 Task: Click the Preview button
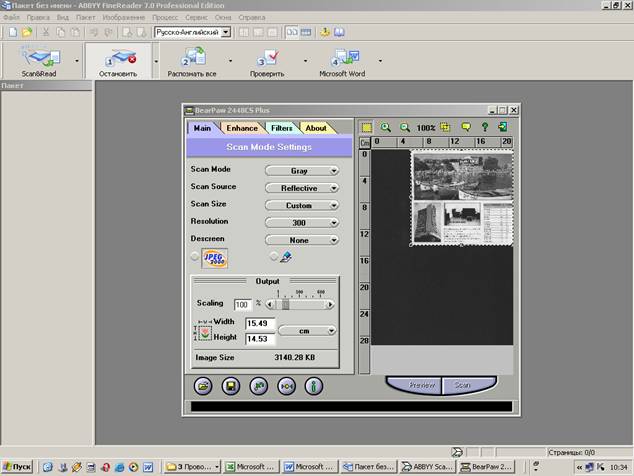(x=416, y=385)
